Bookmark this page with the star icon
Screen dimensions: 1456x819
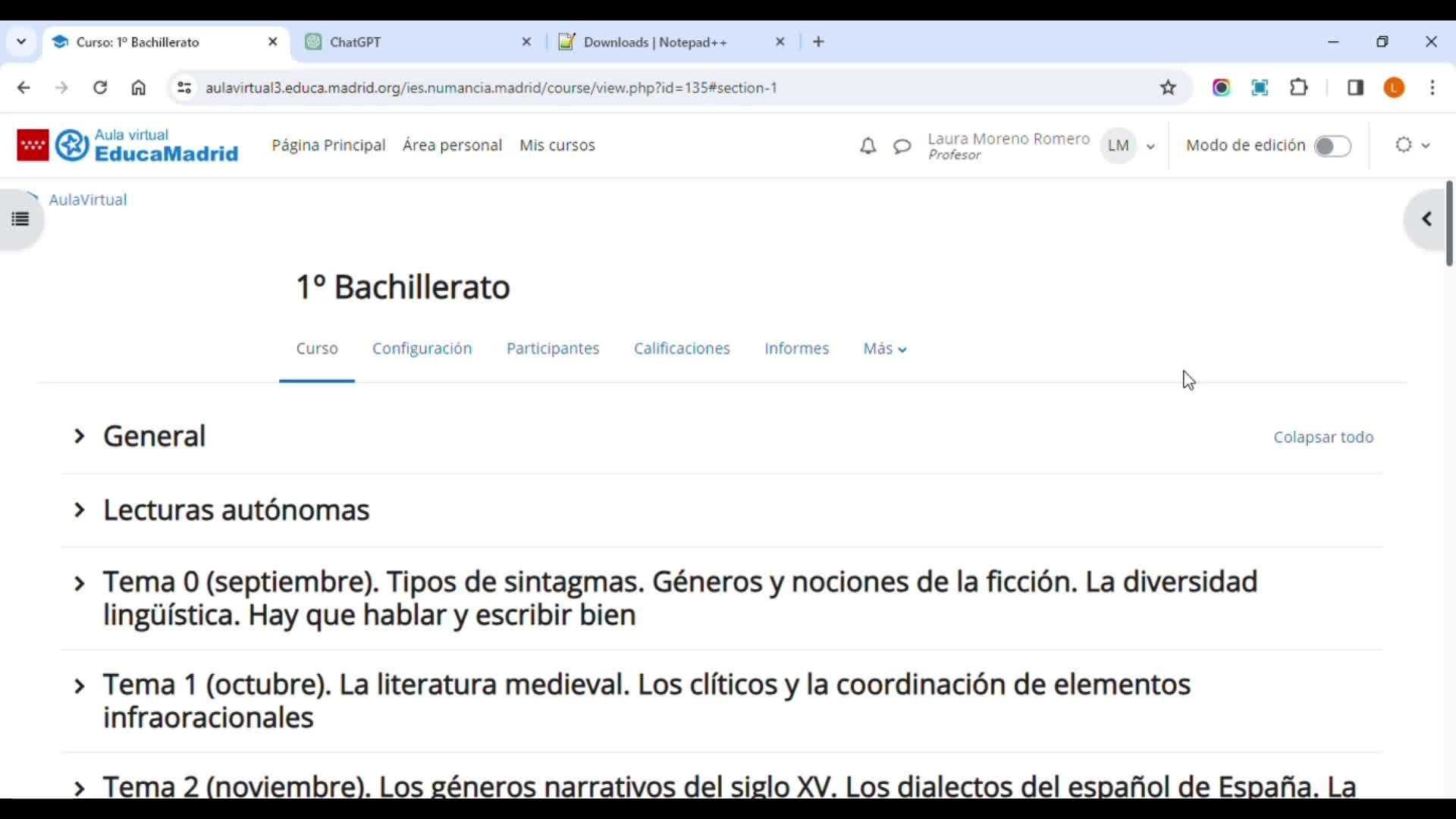click(1168, 87)
